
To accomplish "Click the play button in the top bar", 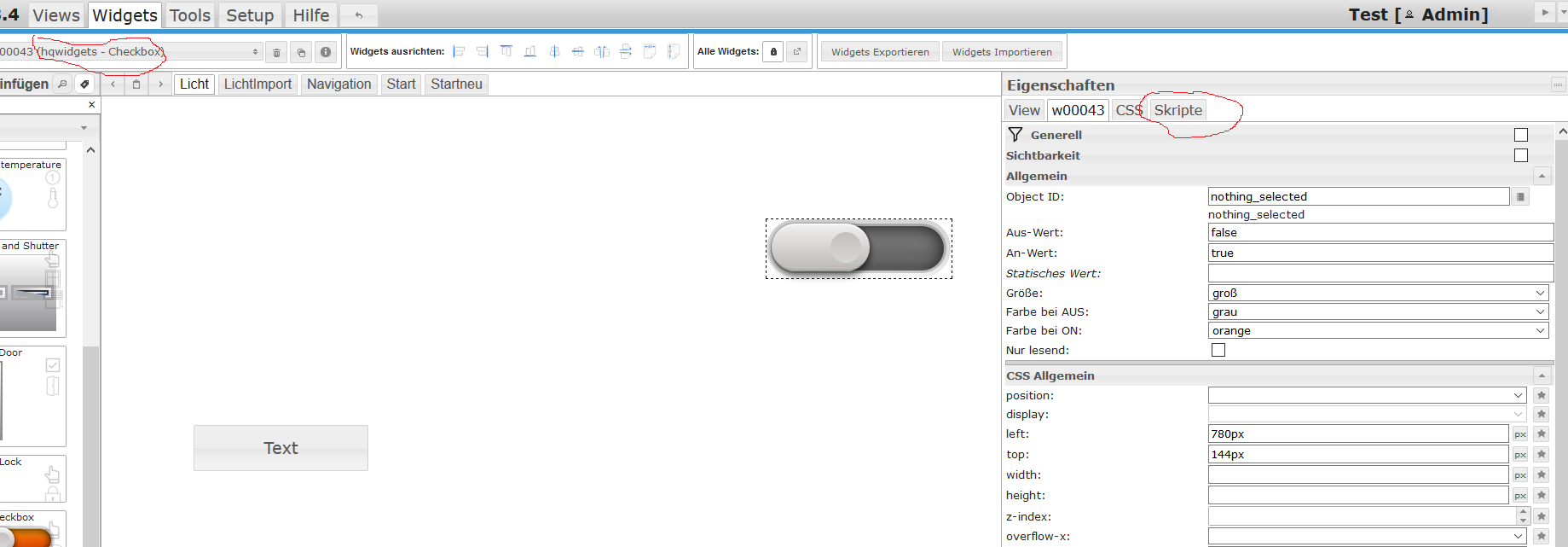I will pyautogui.click(x=1545, y=13).
